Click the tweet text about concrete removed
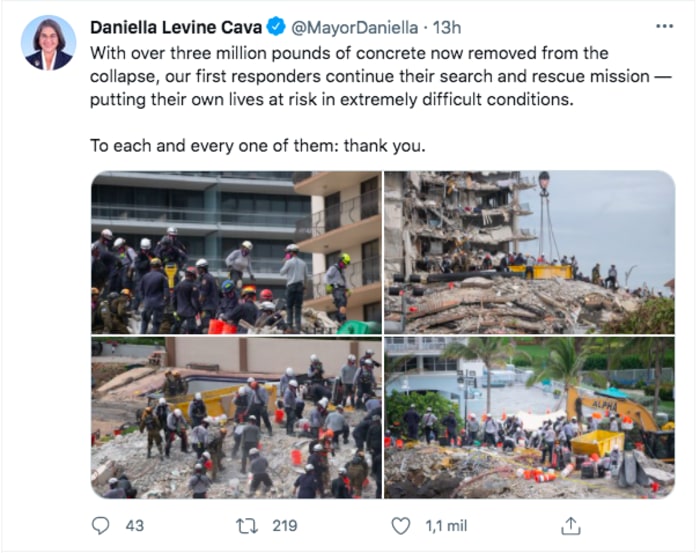Image resolution: width=700 pixels, height=553 pixels. coord(380,76)
